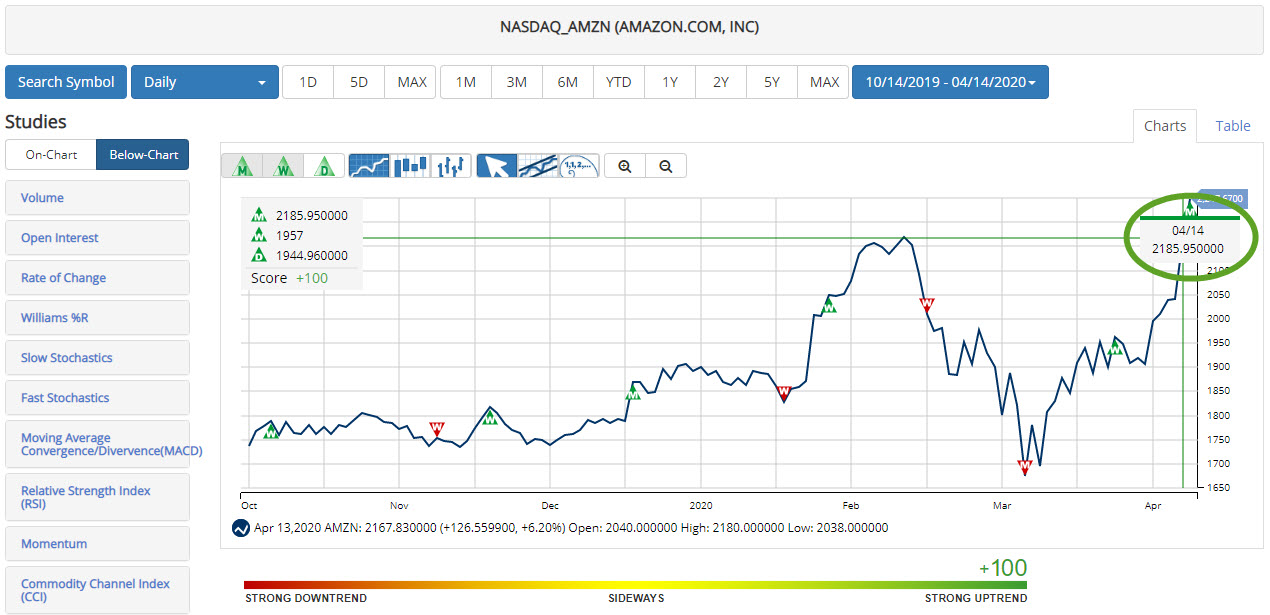Click the legend triangle beside 1944.960000

coord(259,256)
